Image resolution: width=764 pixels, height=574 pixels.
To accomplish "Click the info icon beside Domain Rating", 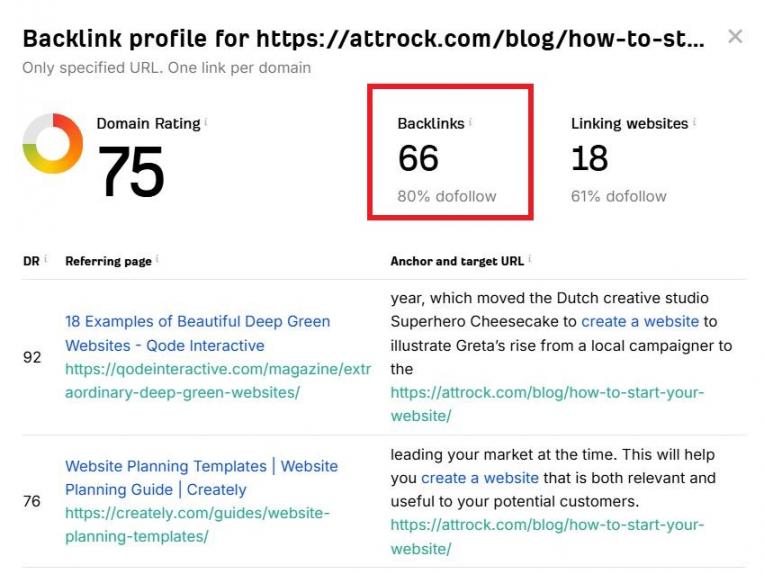I will (x=206, y=123).
